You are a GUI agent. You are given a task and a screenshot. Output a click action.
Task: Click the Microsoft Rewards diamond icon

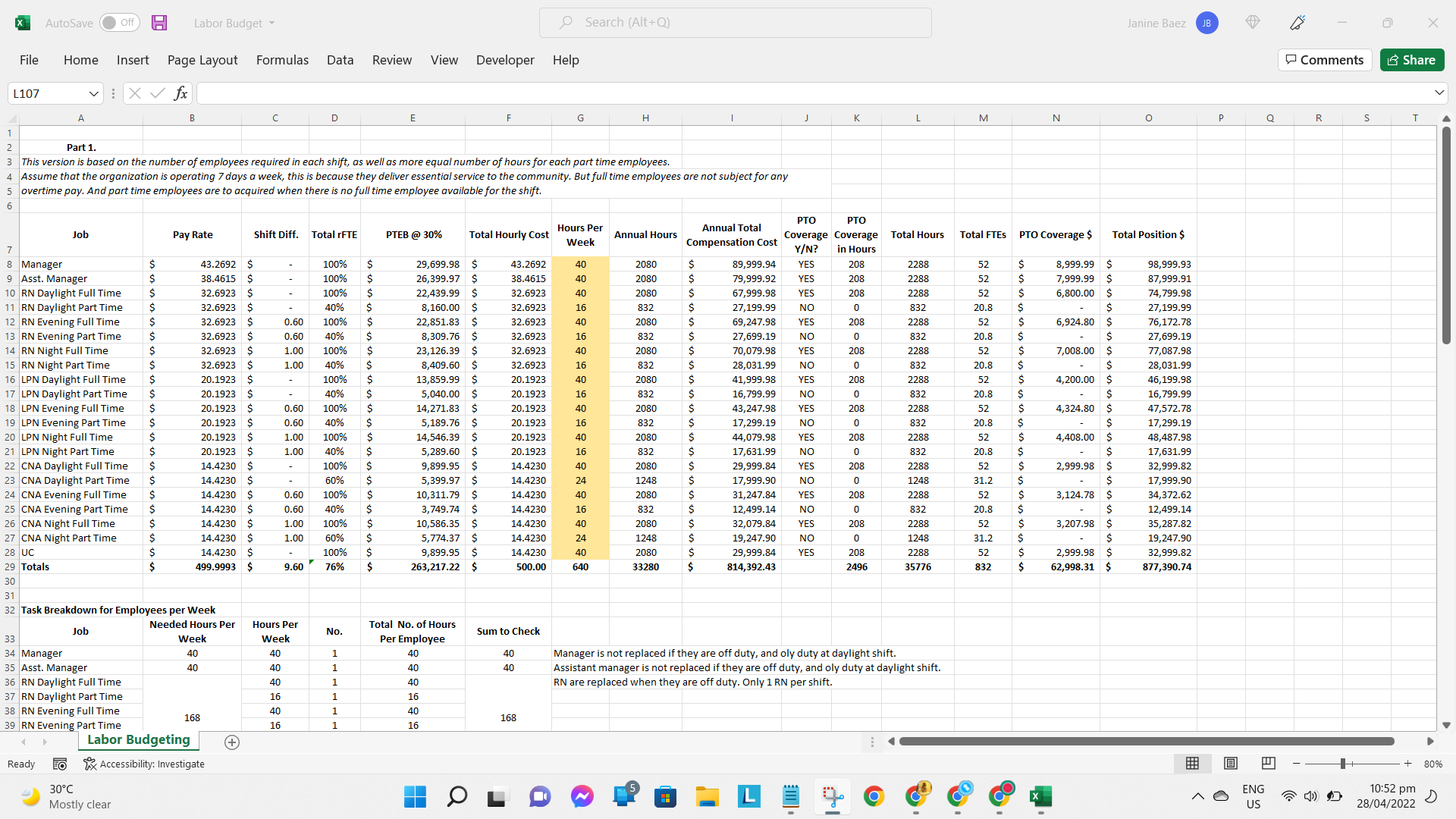point(1253,23)
